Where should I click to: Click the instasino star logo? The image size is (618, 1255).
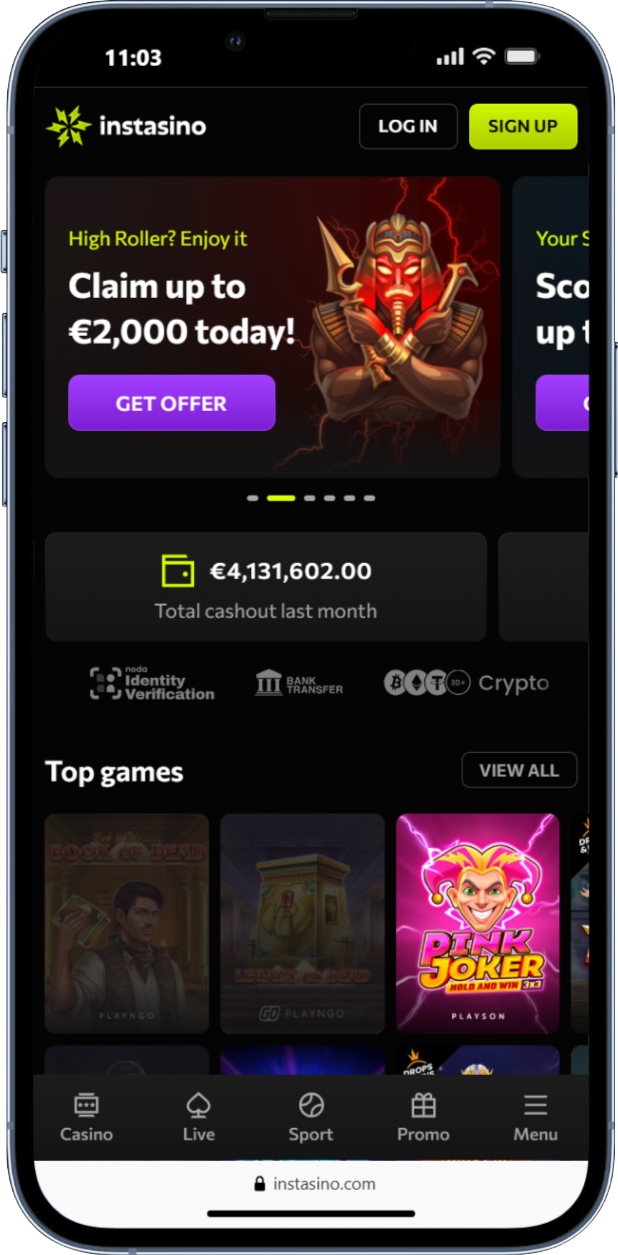68,126
